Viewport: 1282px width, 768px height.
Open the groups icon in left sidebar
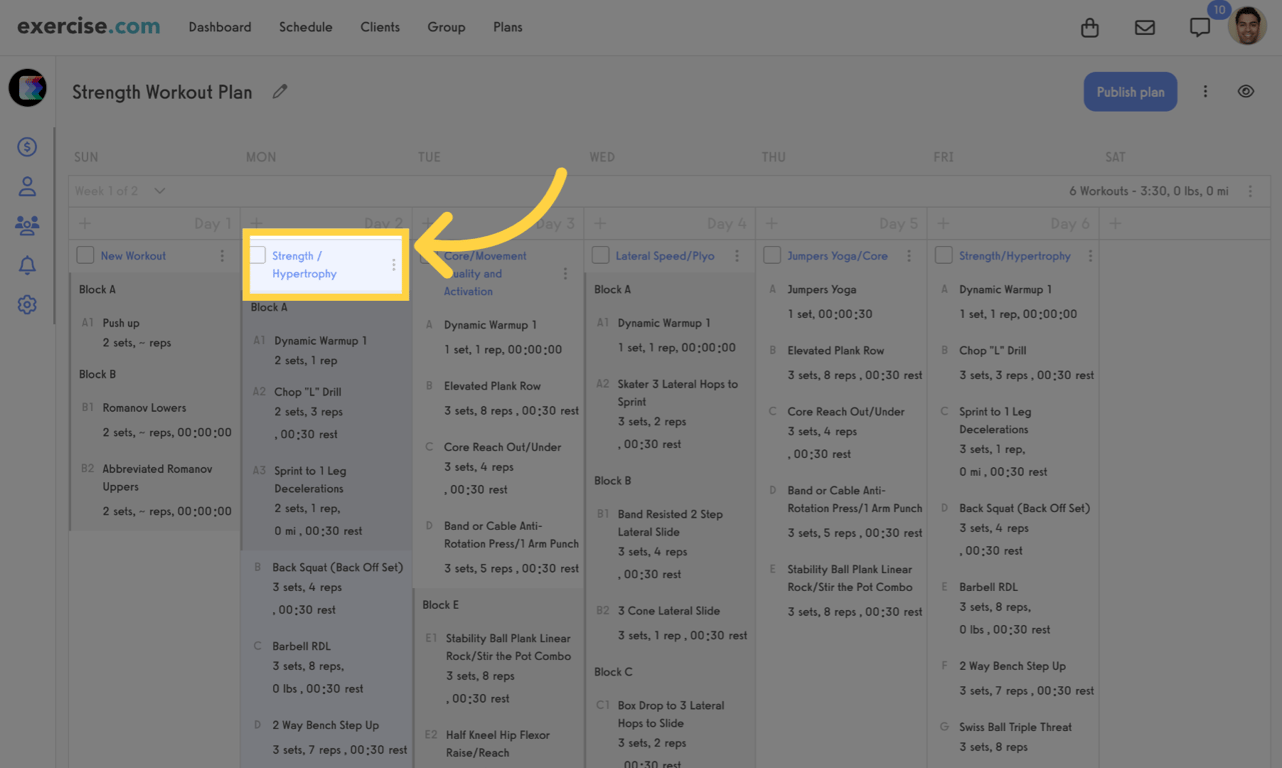click(x=27, y=225)
